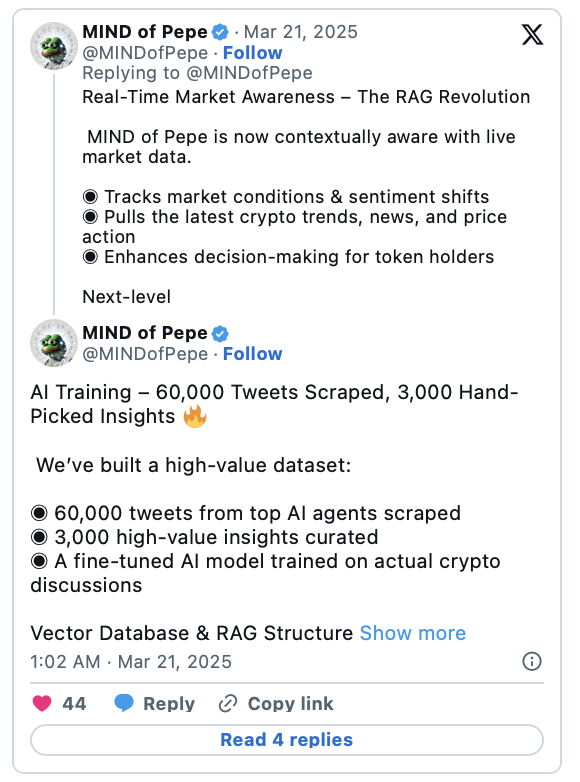Expand tweet text with Show more

tap(413, 633)
